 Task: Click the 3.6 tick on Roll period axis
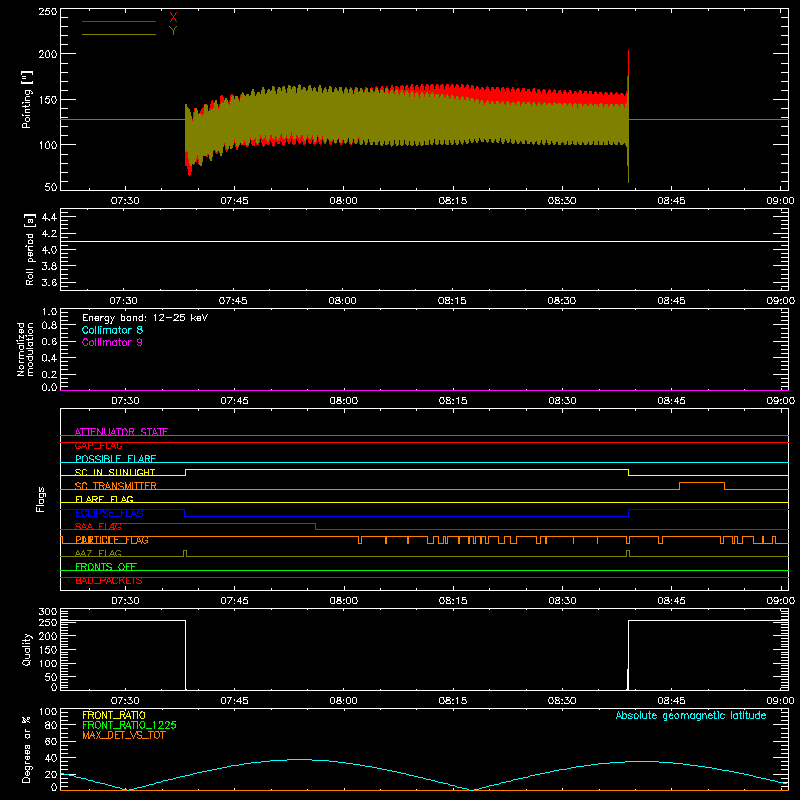point(49,283)
